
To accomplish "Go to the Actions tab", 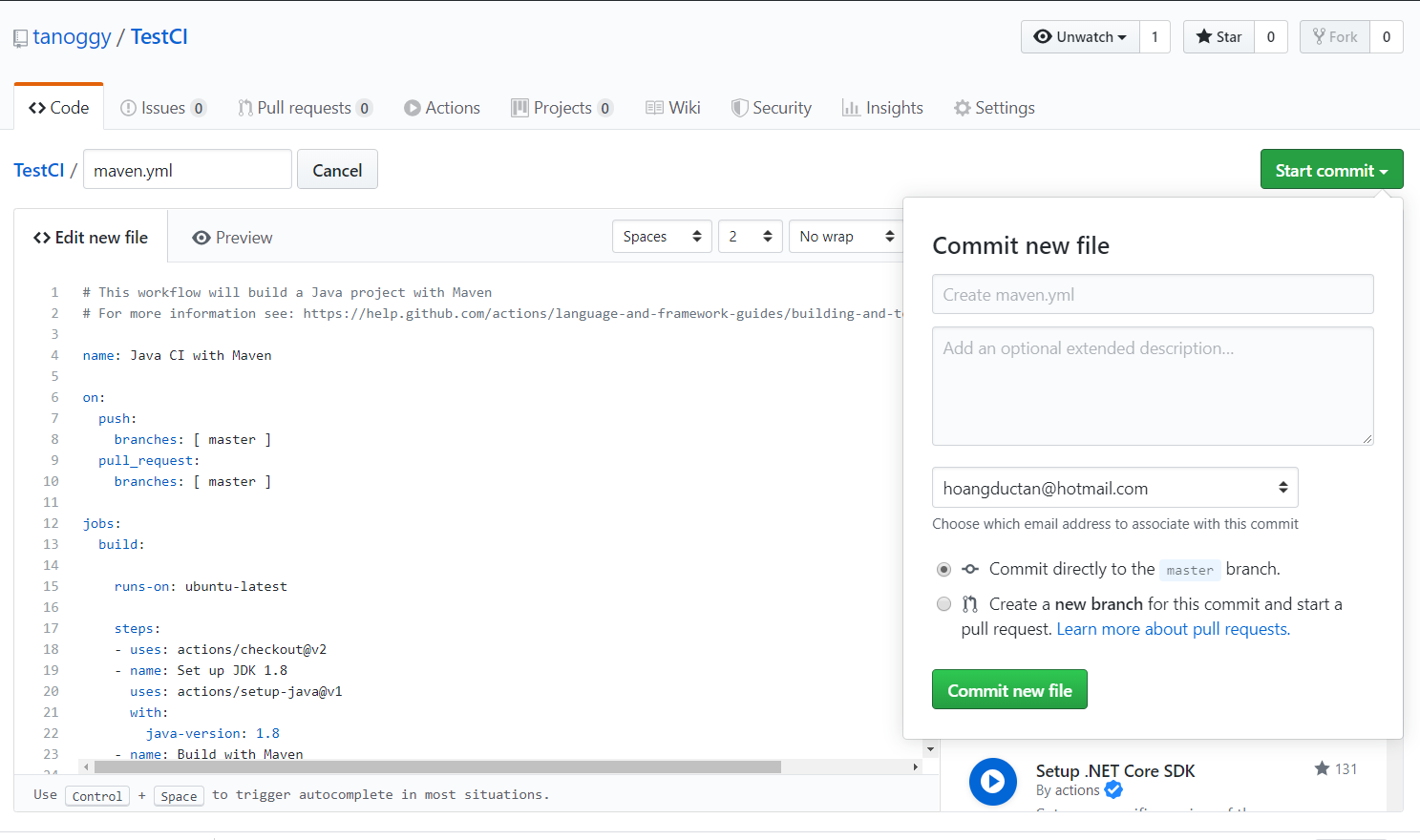I will click(442, 108).
